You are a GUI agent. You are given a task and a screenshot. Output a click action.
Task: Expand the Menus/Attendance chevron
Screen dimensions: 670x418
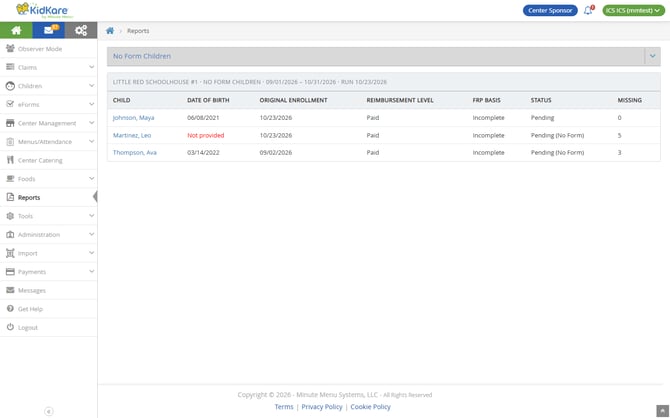point(91,141)
